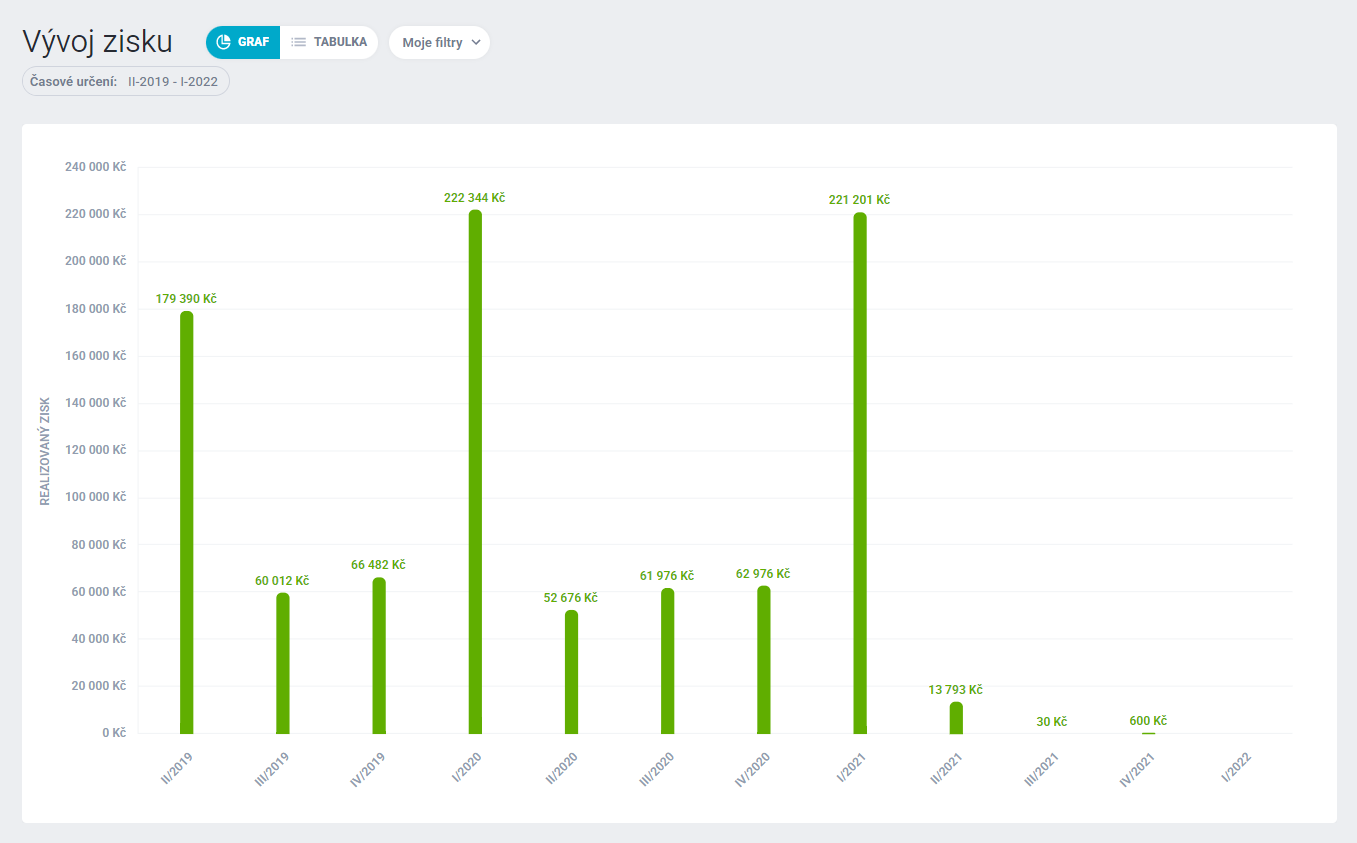Click the IV/2020 bar of 62 976 Kč

[764, 660]
